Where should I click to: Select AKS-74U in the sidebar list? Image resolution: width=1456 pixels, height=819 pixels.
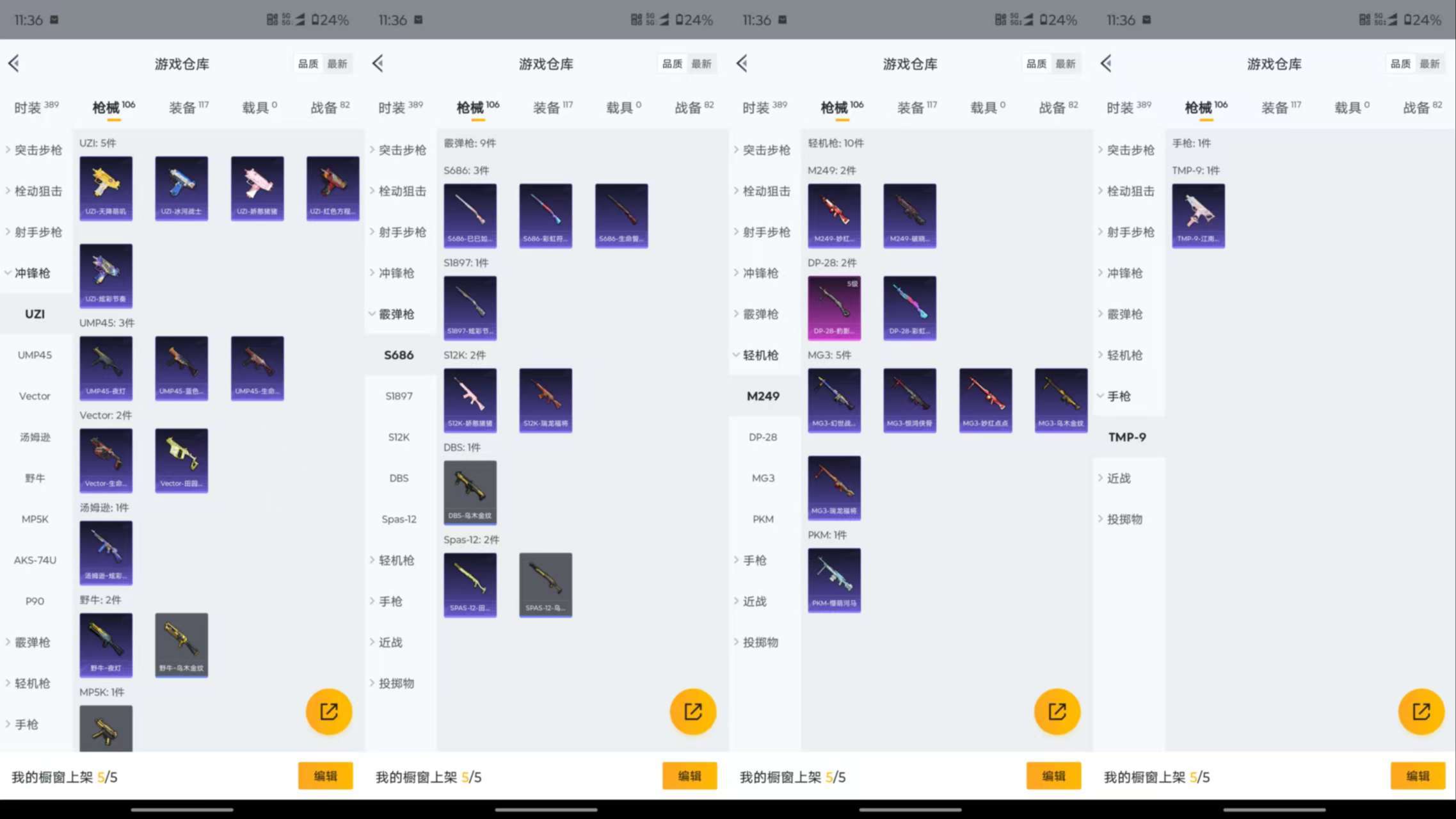point(35,560)
